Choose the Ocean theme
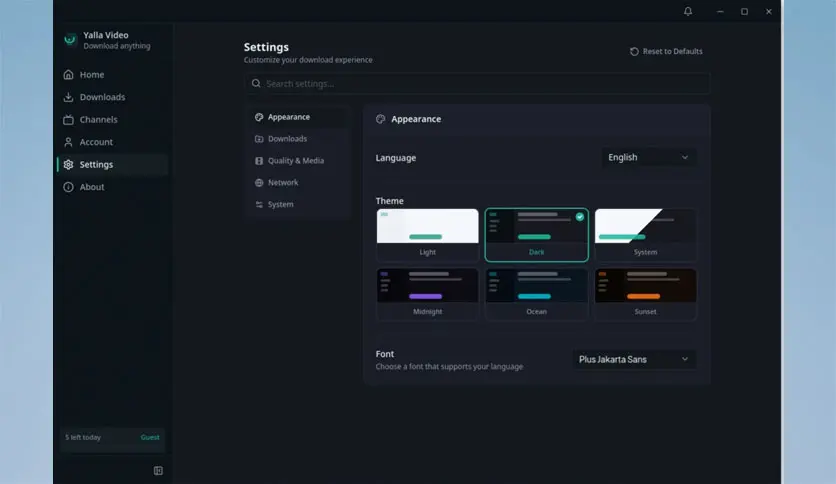Viewport: 836px width, 484px height. tap(536, 294)
